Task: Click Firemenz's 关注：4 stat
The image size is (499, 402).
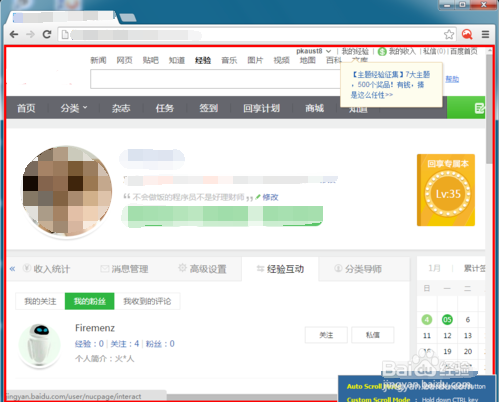Action: (x=125, y=344)
